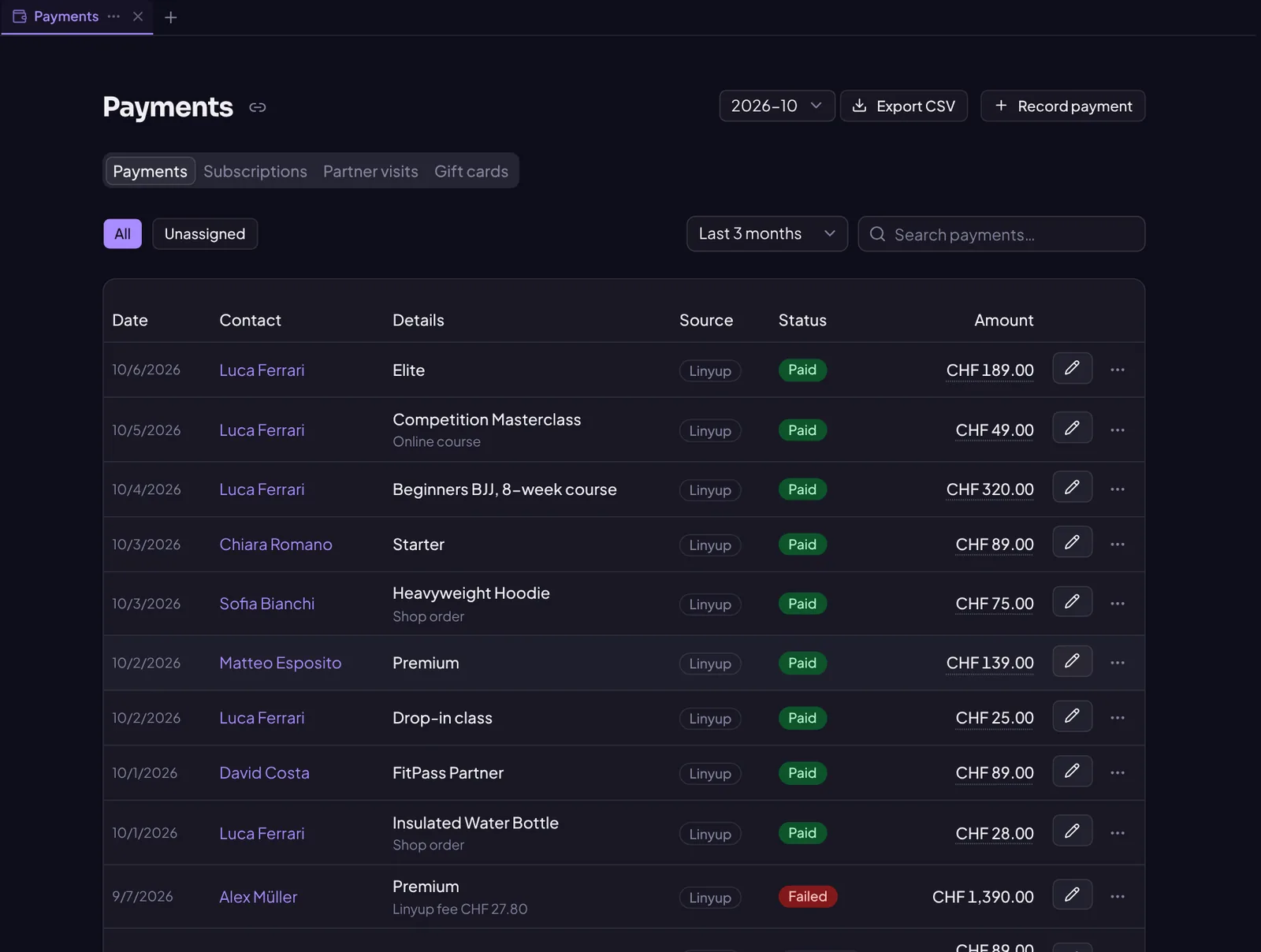Open more options for Competition Masterclass row
The image size is (1261, 952).
(1118, 430)
